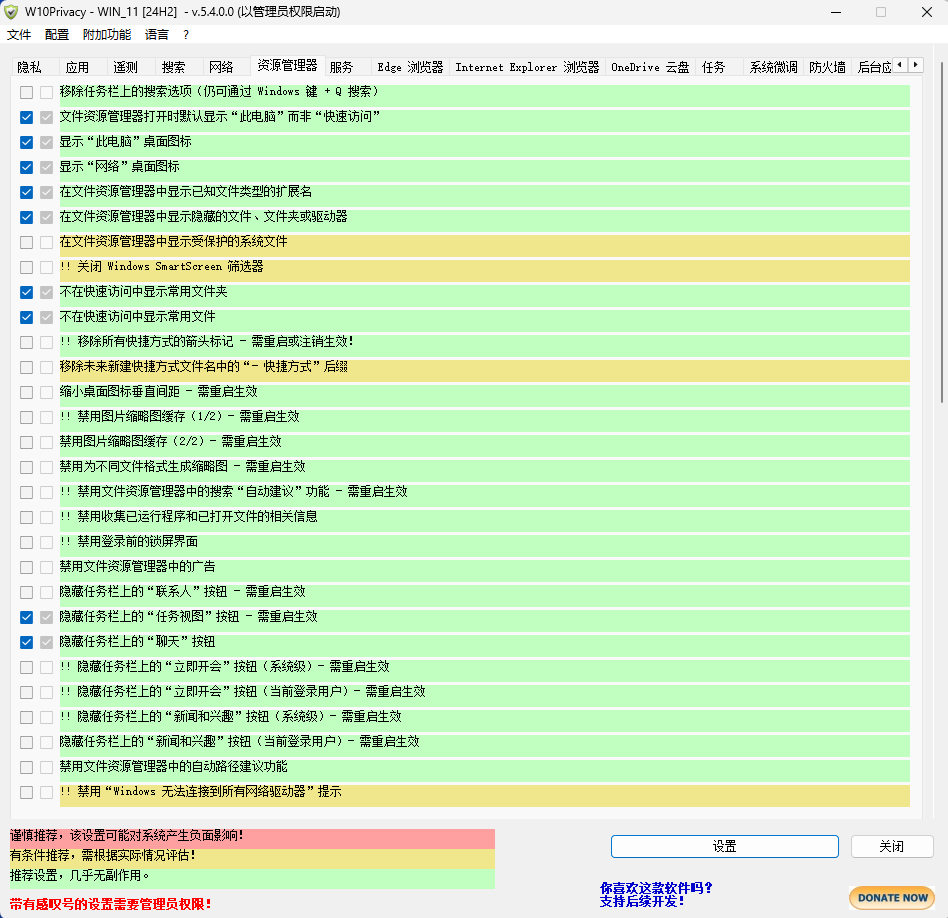The width and height of the screenshot is (948, 918).
Task: Uncheck 不在快速访问中显示常用文件夹
Action: point(26,292)
